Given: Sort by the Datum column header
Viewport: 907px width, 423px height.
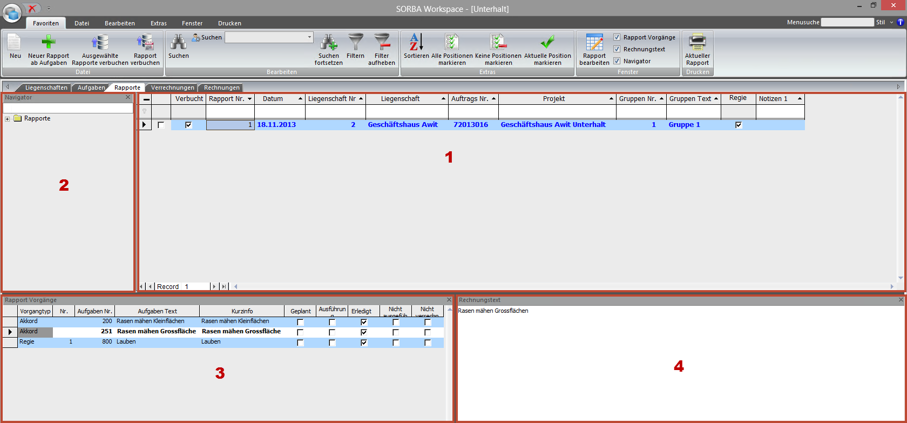Looking at the screenshot, I should coord(273,99).
